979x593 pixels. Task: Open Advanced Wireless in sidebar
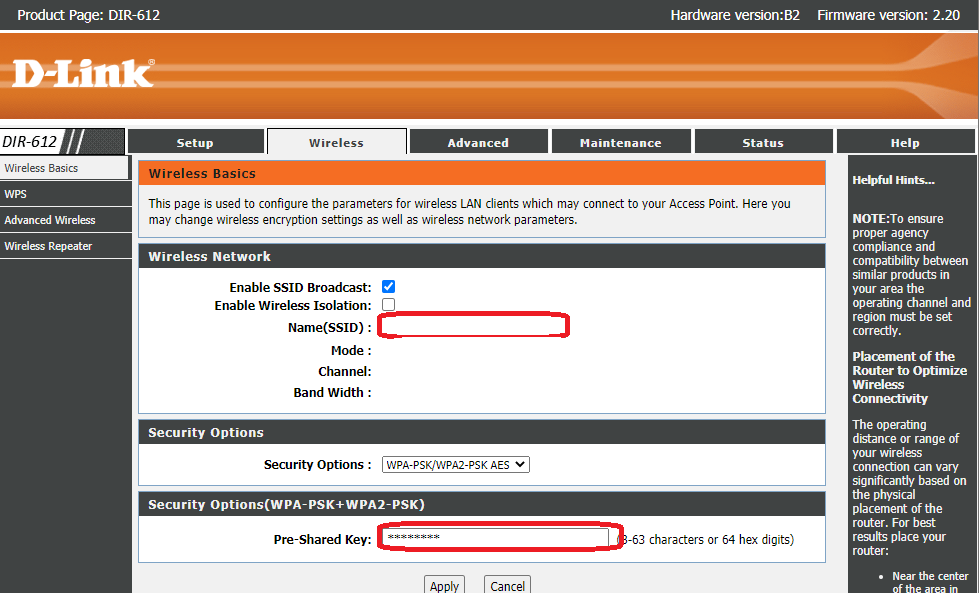pyautogui.click(x=66, y=220)
